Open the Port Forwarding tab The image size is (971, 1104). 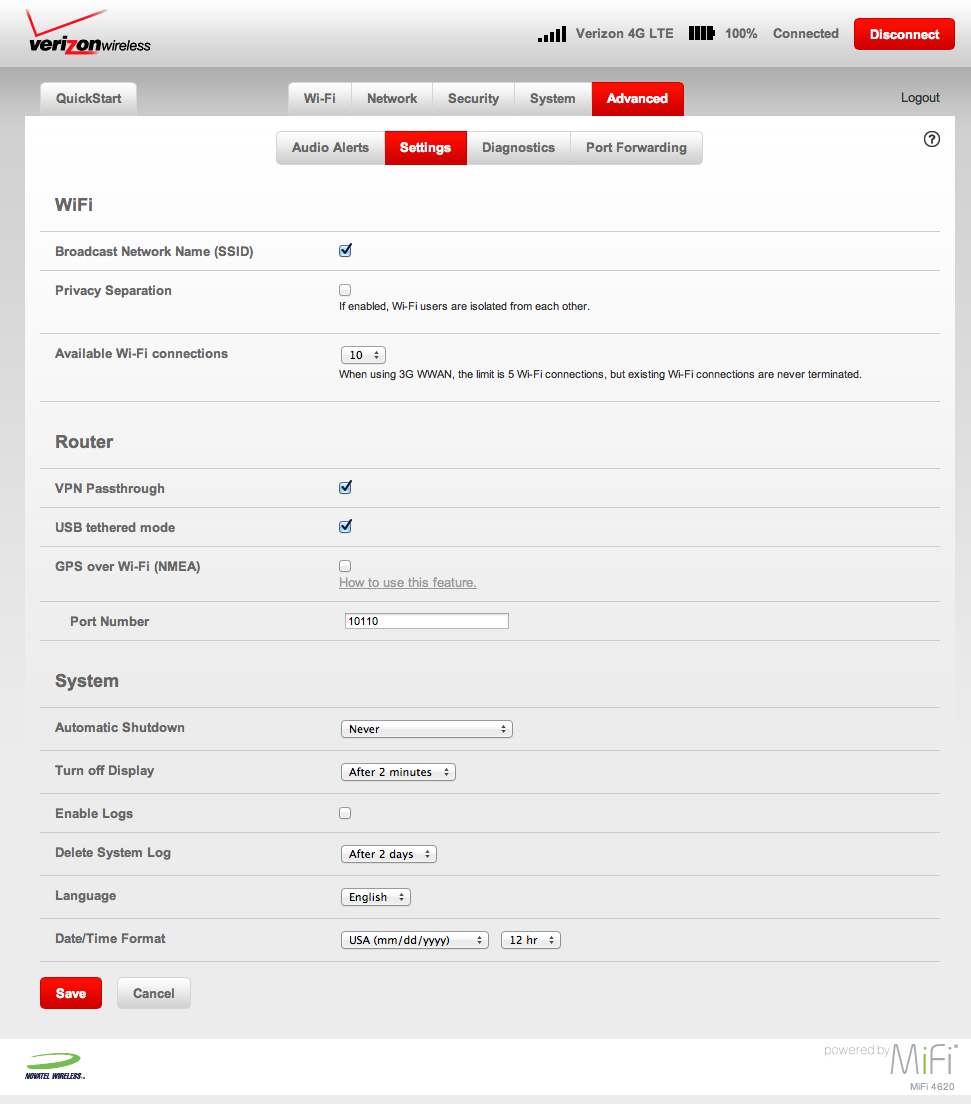(636, 148)
